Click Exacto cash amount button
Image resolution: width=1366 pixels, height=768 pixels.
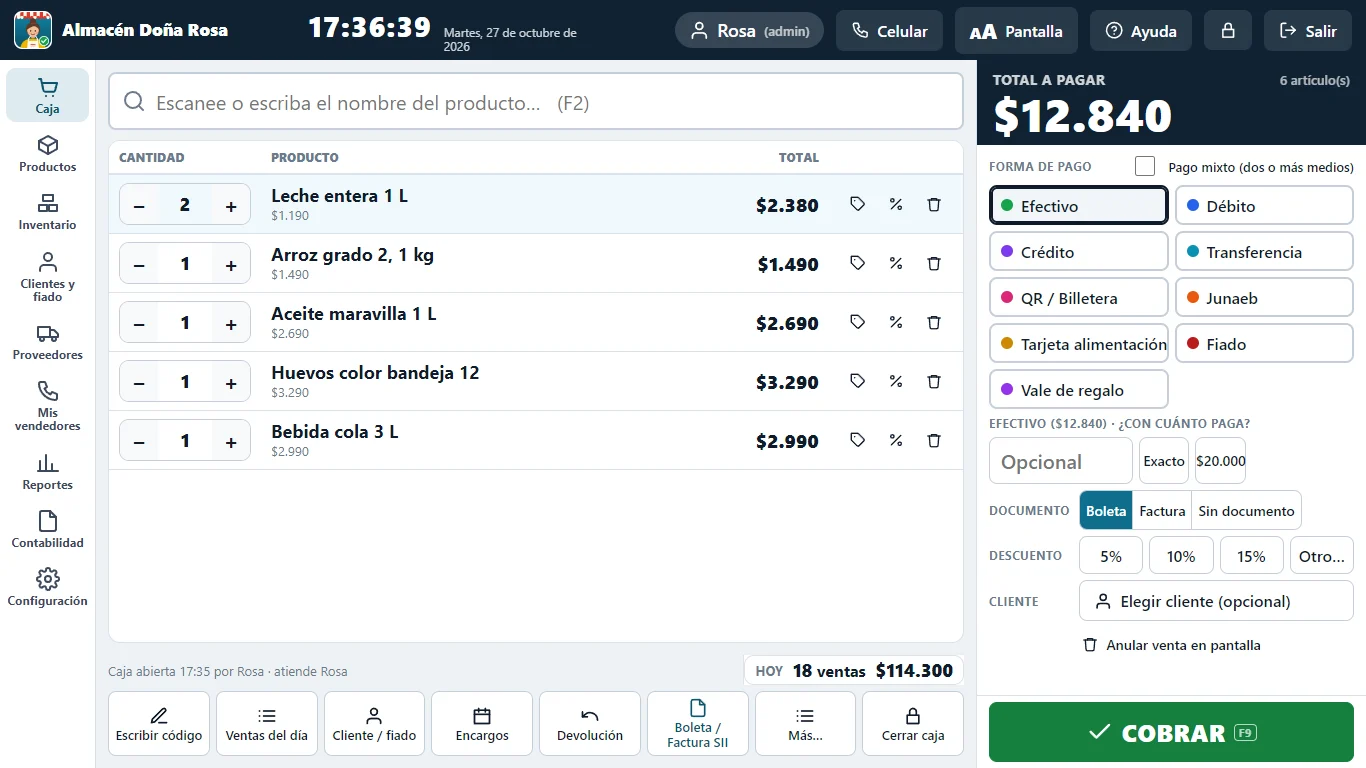1164,461
